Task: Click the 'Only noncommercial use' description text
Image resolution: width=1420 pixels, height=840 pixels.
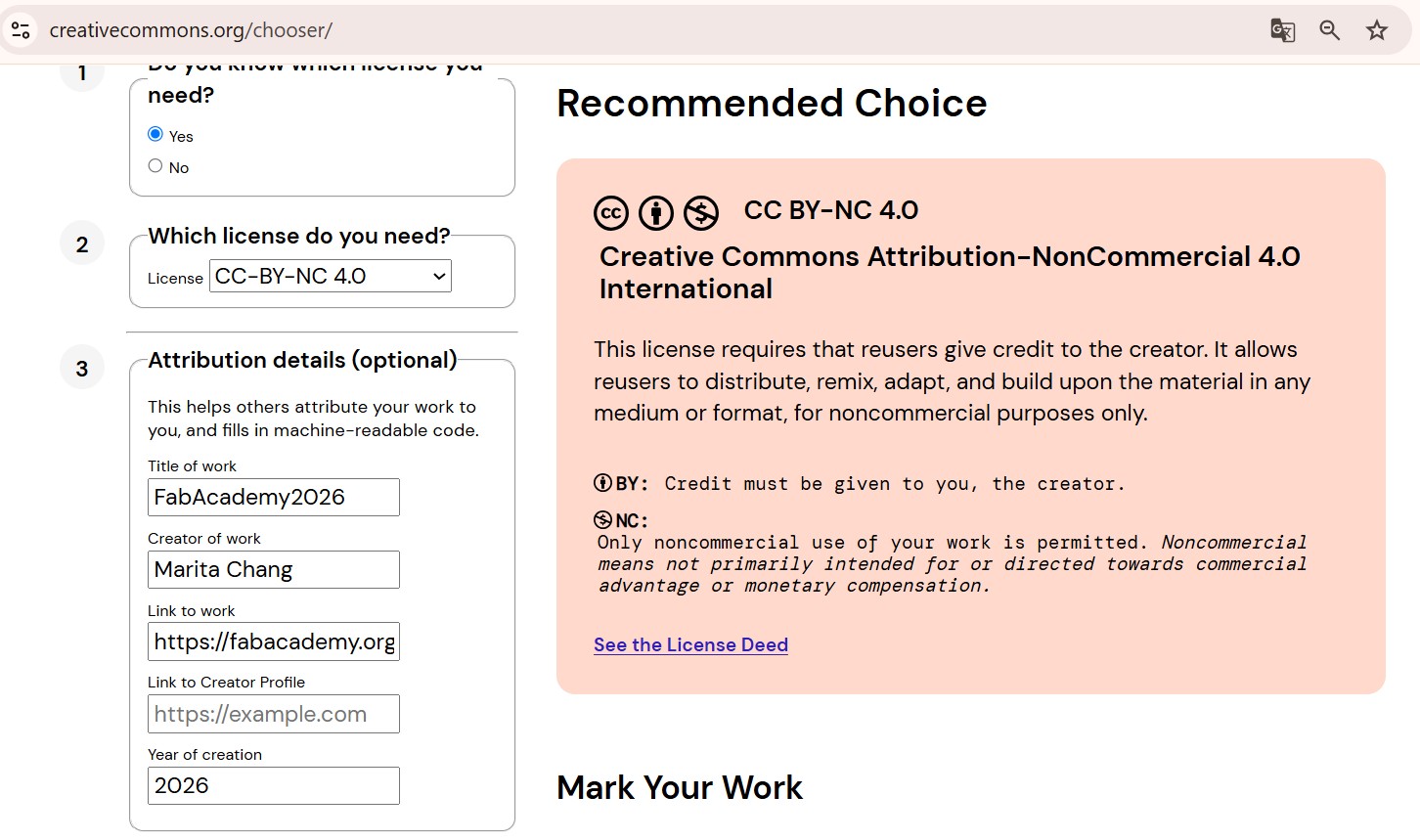Action: pyautogui.click(x=952, y=564)
